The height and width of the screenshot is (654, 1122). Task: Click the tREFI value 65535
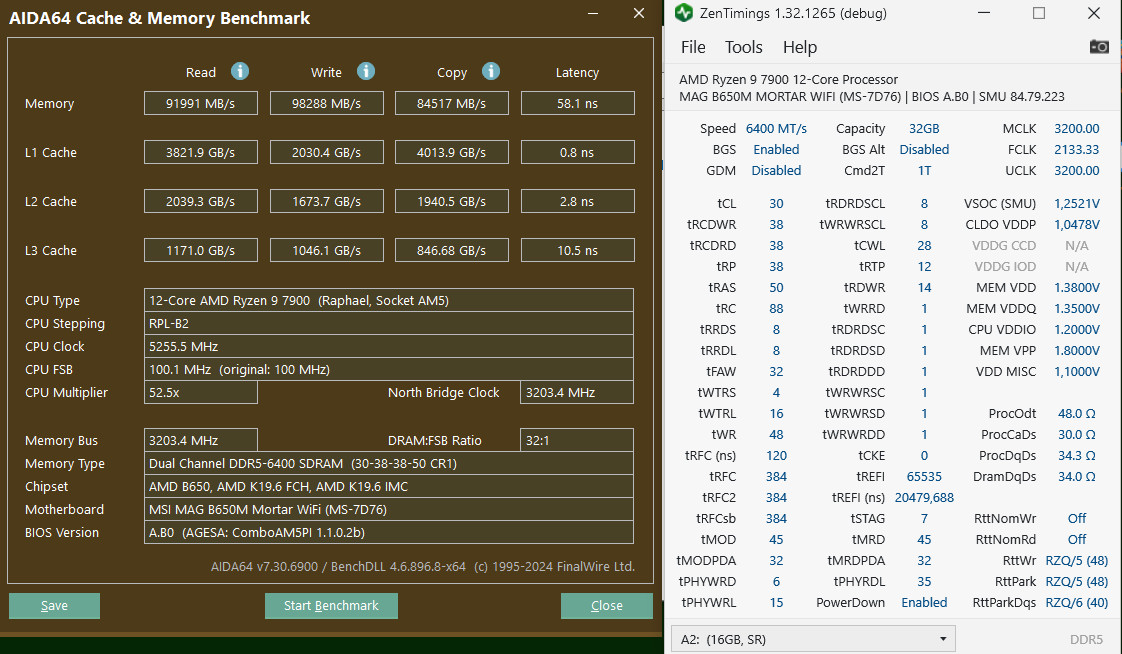pos(924,476)
